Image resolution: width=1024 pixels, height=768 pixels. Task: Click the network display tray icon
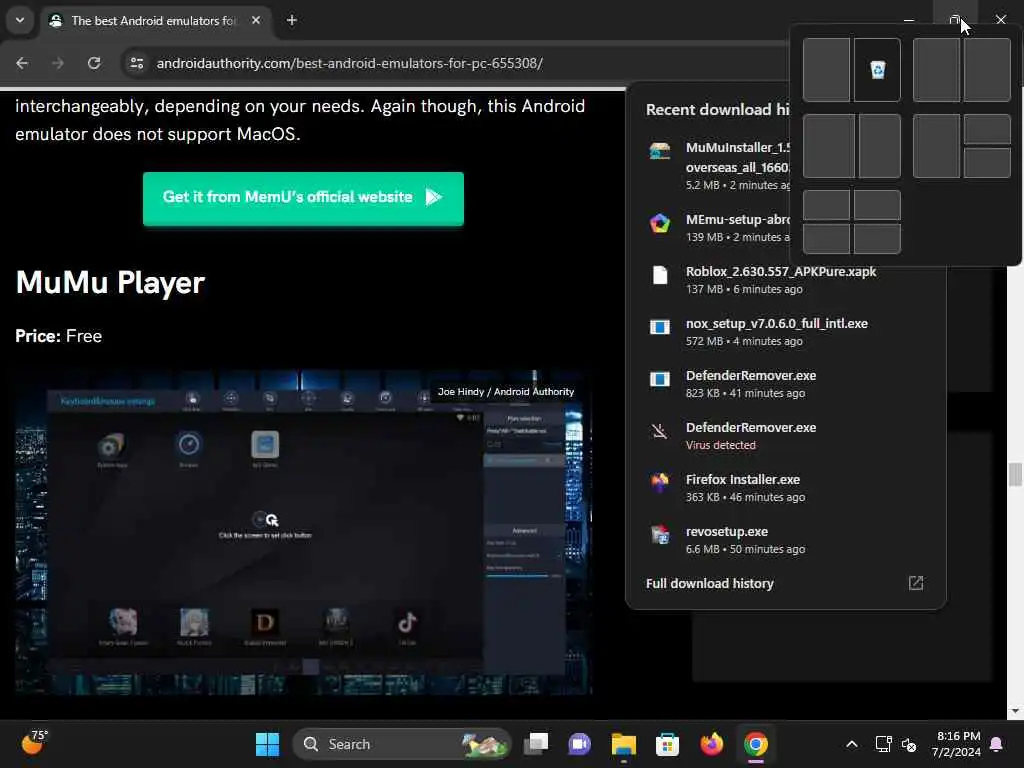coord(883,744)
